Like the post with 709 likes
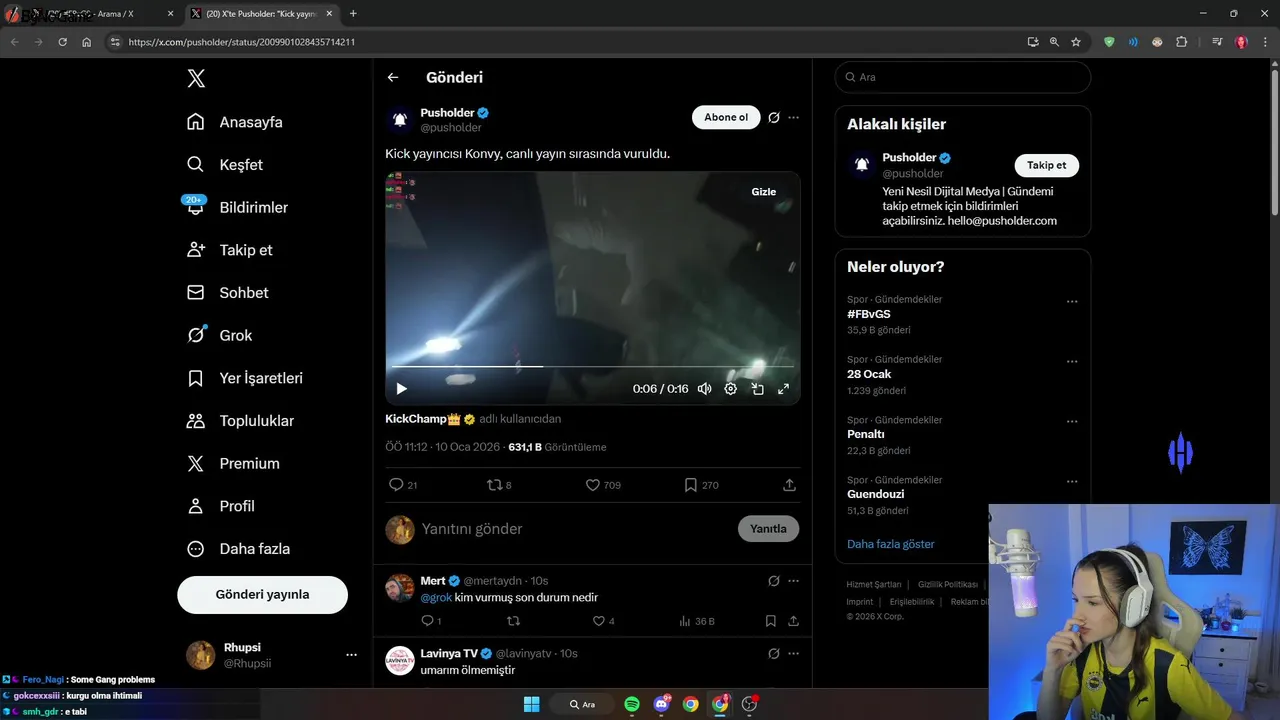 [603, 485]
